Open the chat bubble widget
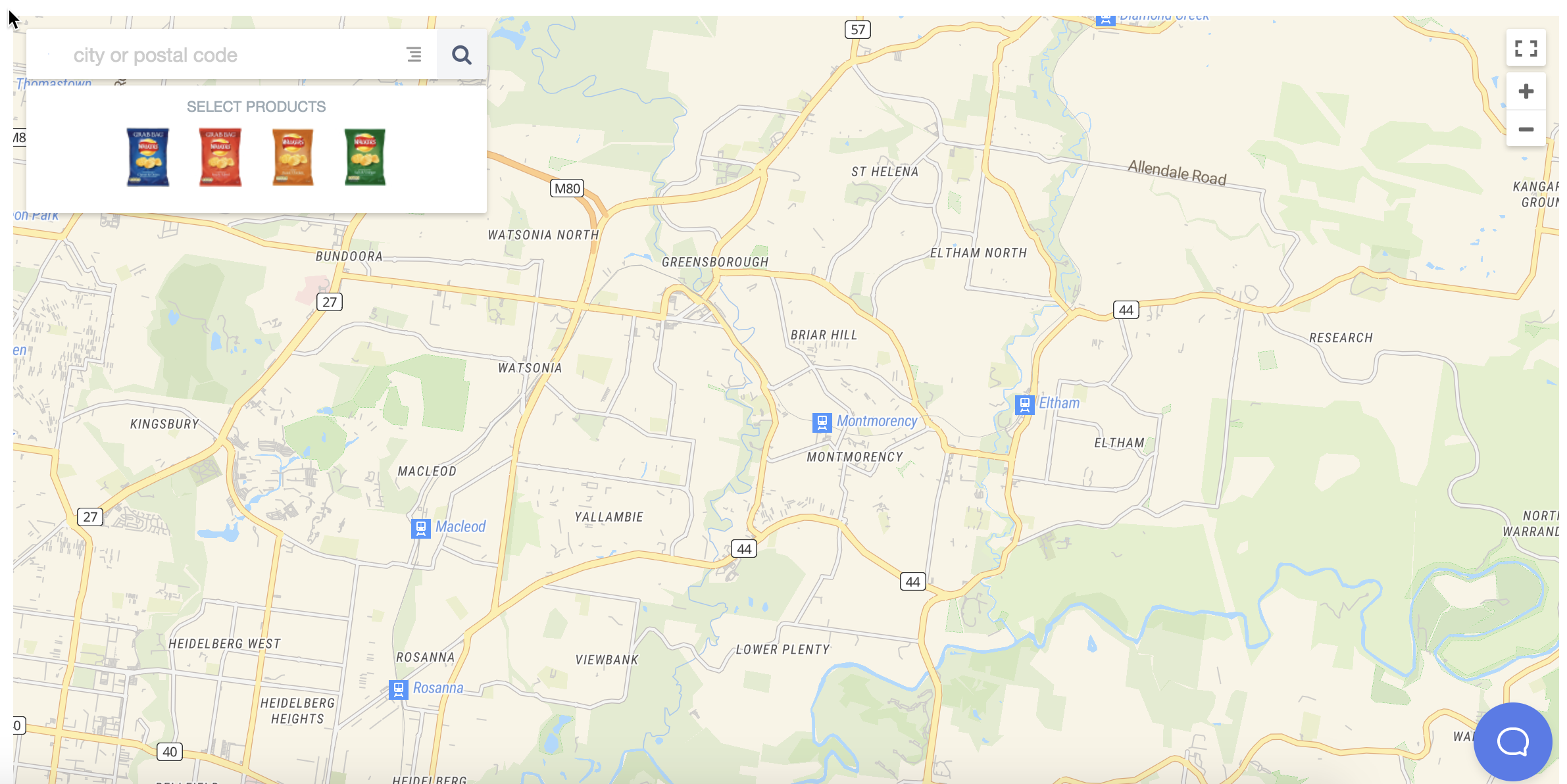 (1512, 742)
